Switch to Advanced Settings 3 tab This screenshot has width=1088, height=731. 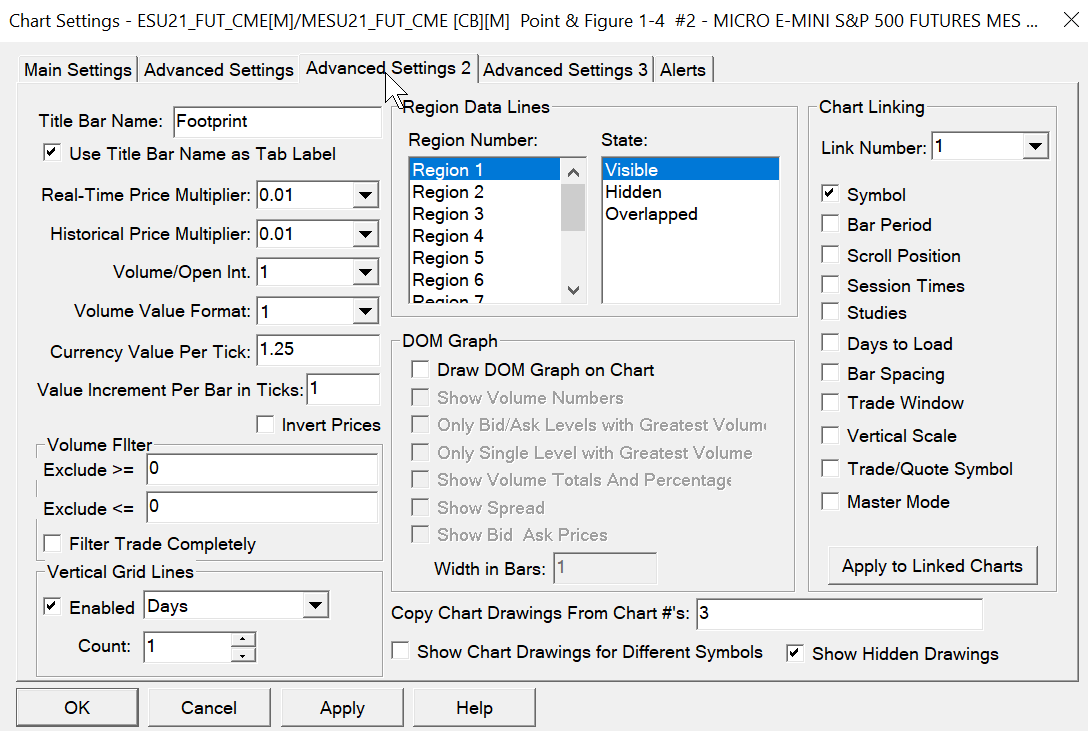click(565, 70)
